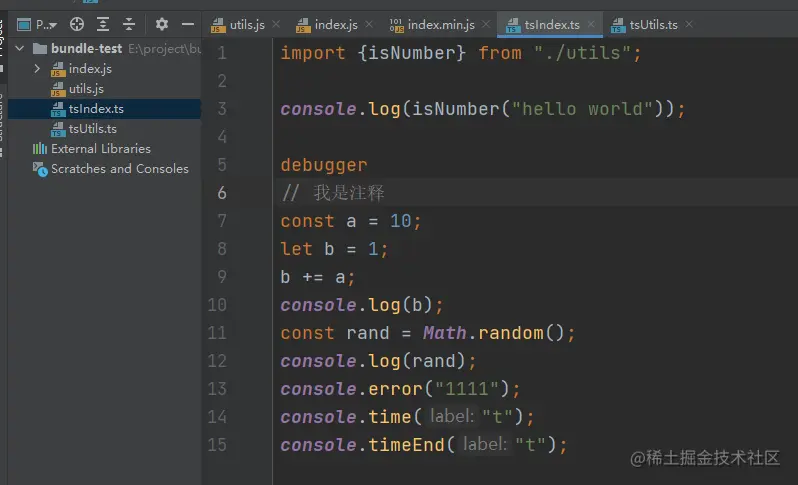This screenshot has width=798, height=485.
Task: Collapse the bundle-test project folder
Action: [x=20, y=48]
